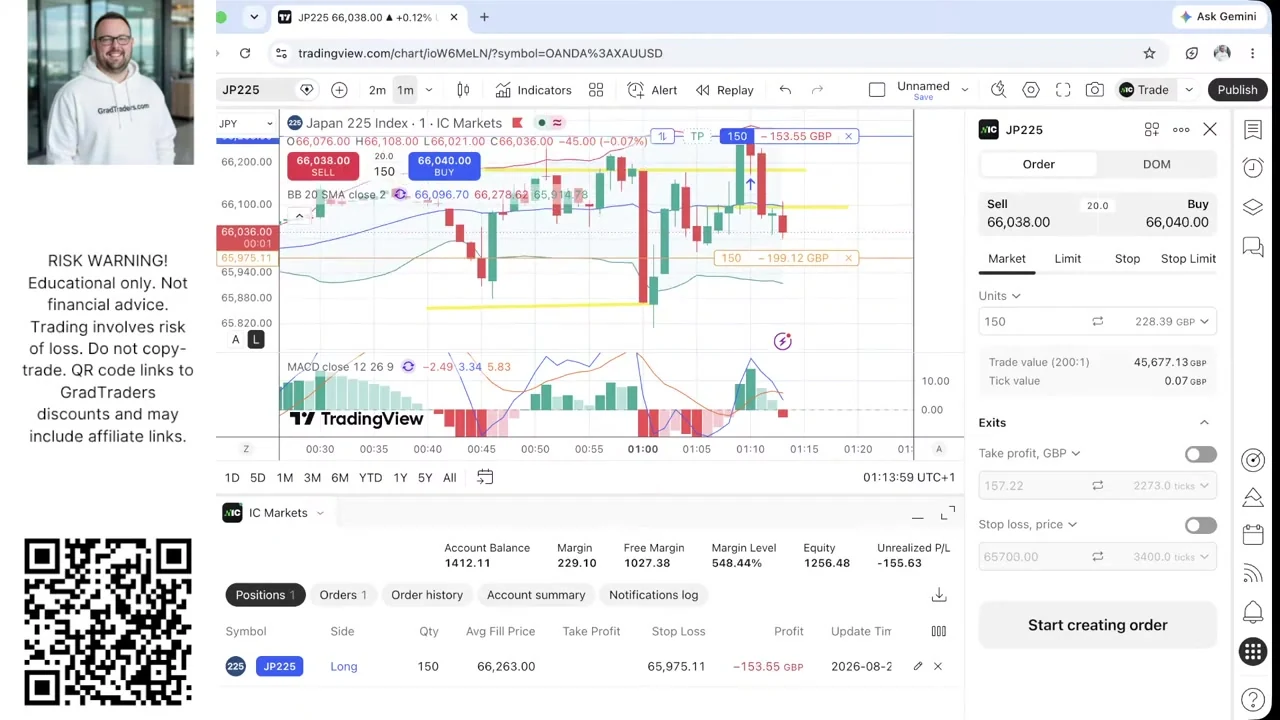Toggle log scale with the L button
Image resolution: width=1280 pixels, height=720 pixels.
point(255,340)
